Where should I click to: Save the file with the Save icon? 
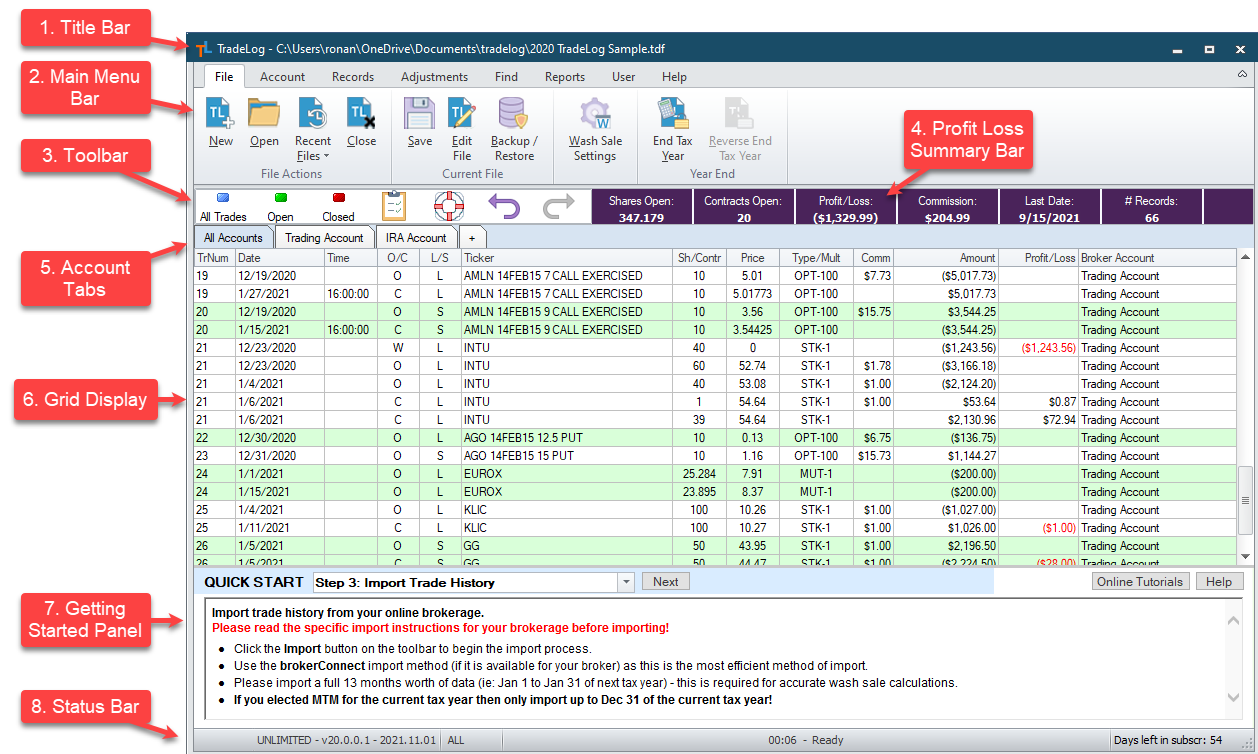pos(420,122)
